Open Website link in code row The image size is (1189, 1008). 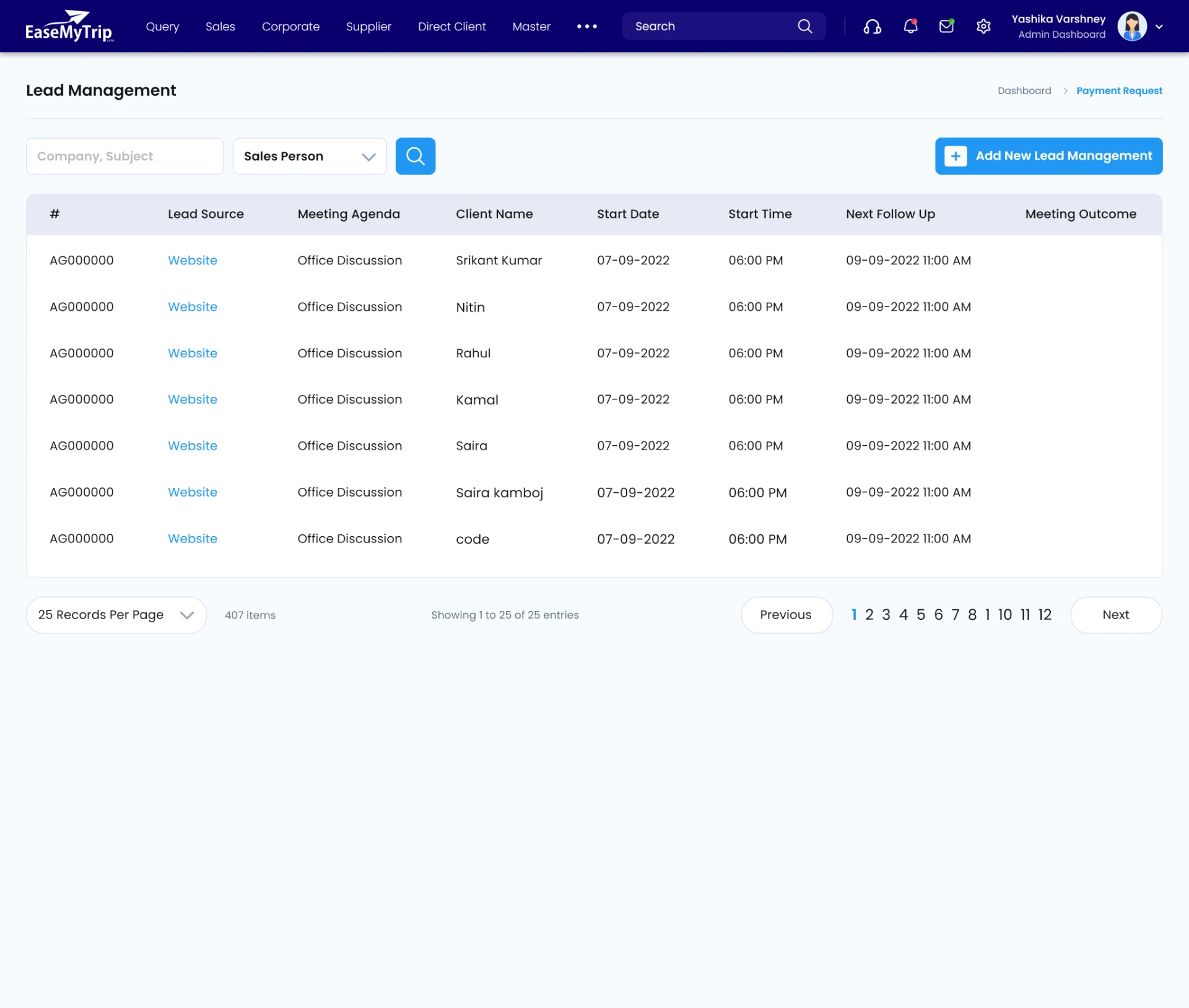tap(193, 539)
